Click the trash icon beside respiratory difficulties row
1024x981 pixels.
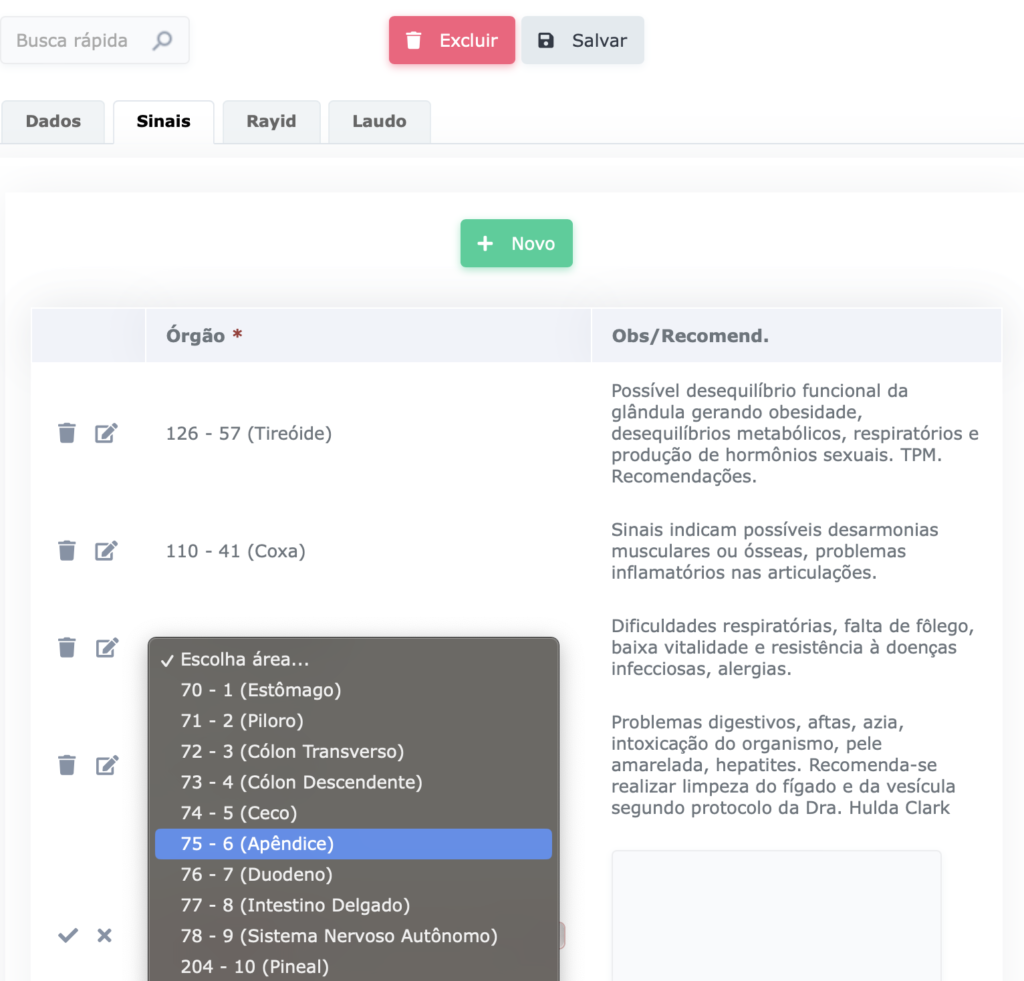[x=67, y=647]
